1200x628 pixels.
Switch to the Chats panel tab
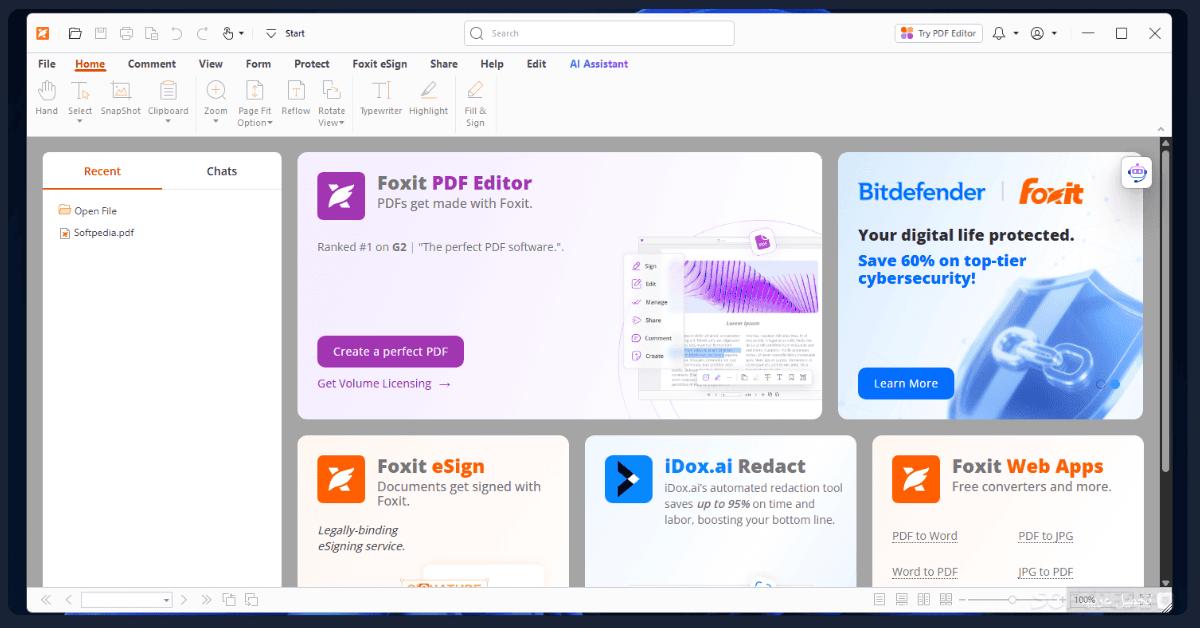pos(222,171)
